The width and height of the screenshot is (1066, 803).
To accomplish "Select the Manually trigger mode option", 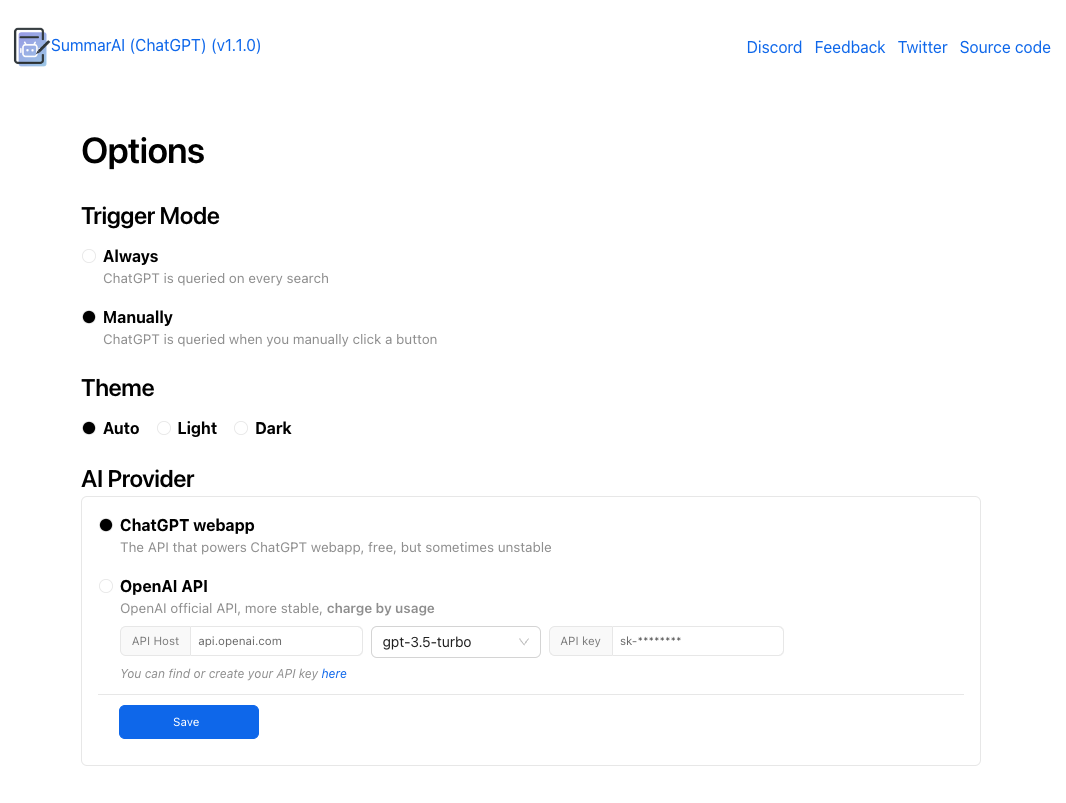I will pyautogui.click(x=89, y=317).
